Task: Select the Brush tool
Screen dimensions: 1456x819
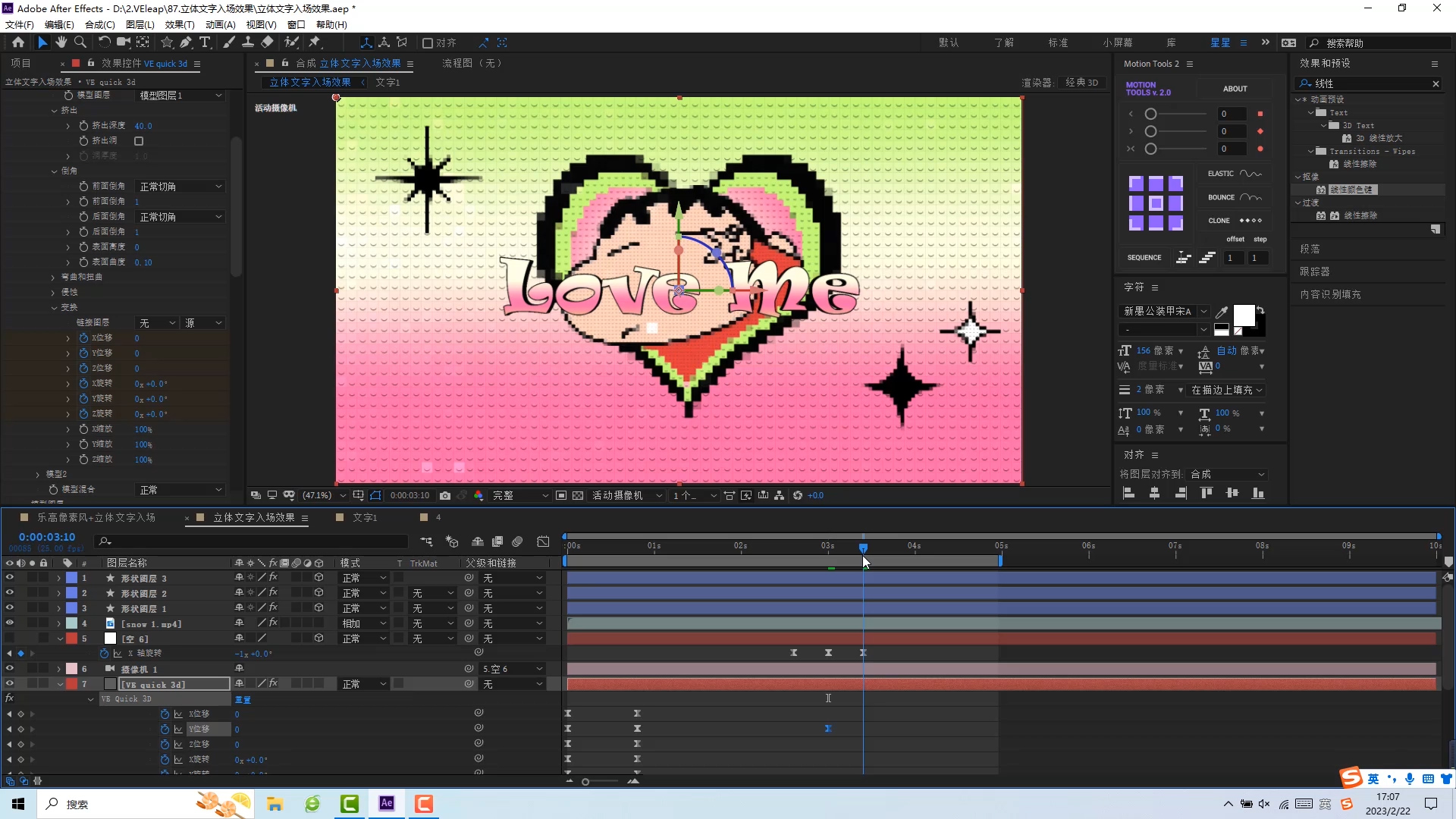Action: tap(229, 42)
